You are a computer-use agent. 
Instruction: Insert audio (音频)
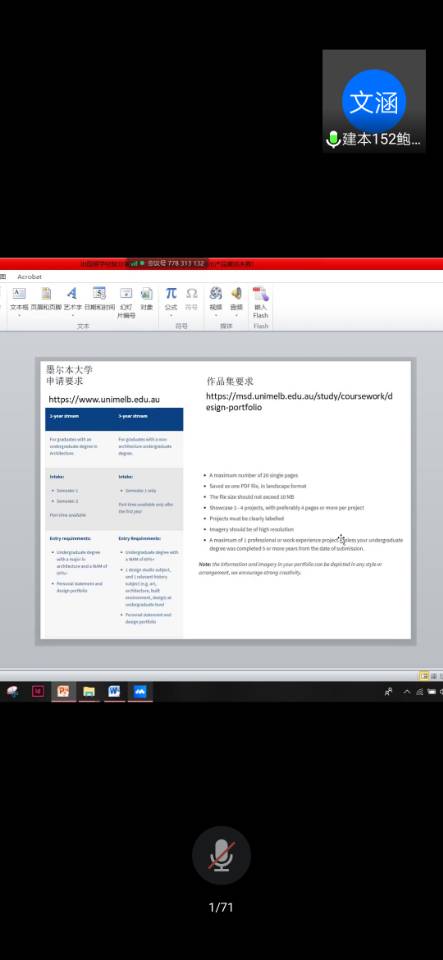coord(236,297)
